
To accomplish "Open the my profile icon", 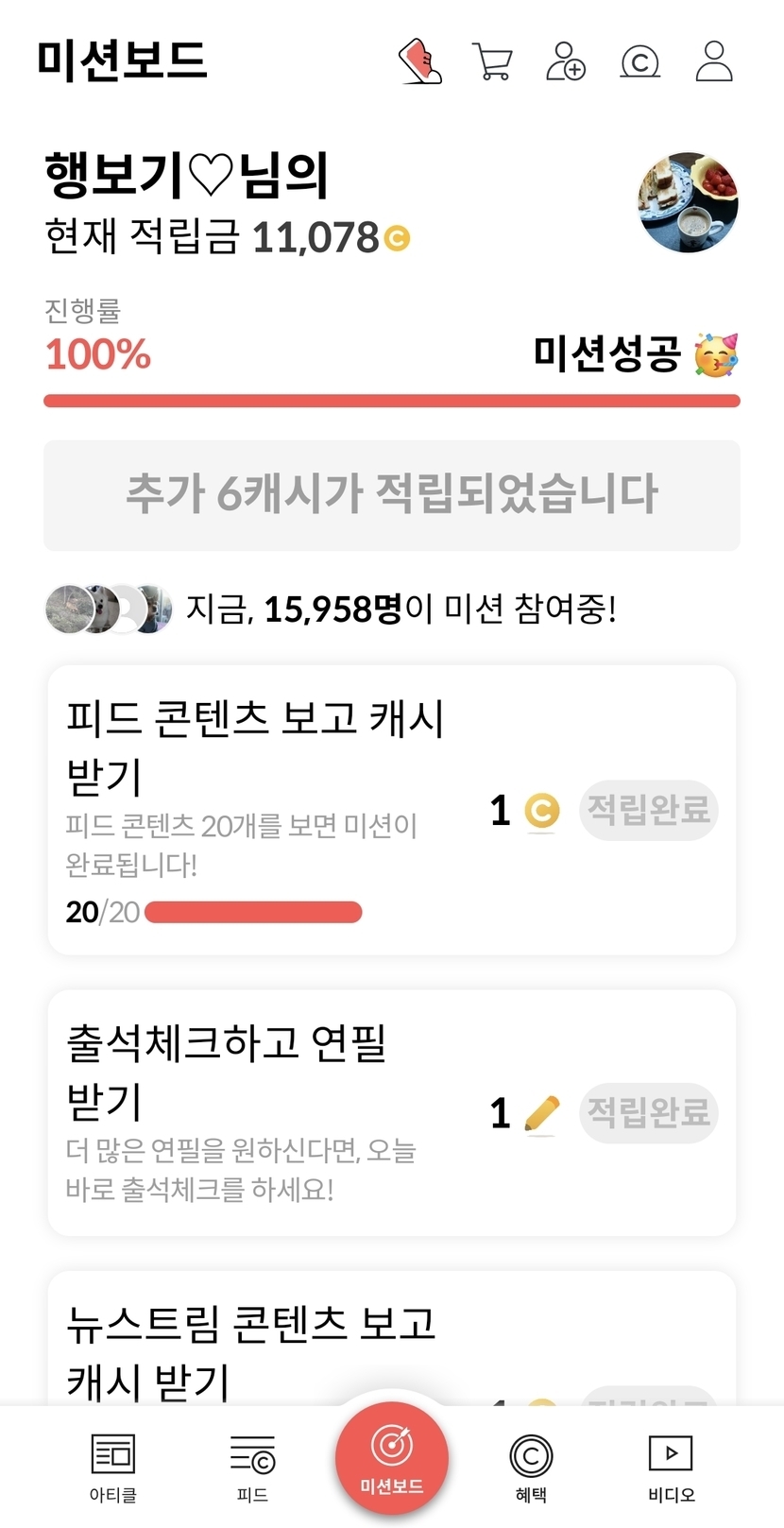I will pyautogui.click(x=714, y=61).
